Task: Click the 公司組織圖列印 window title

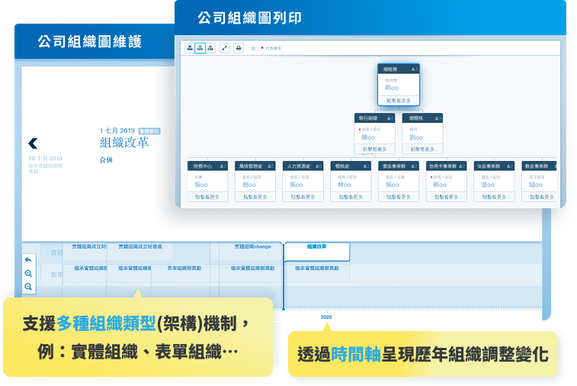Action: 249,18
